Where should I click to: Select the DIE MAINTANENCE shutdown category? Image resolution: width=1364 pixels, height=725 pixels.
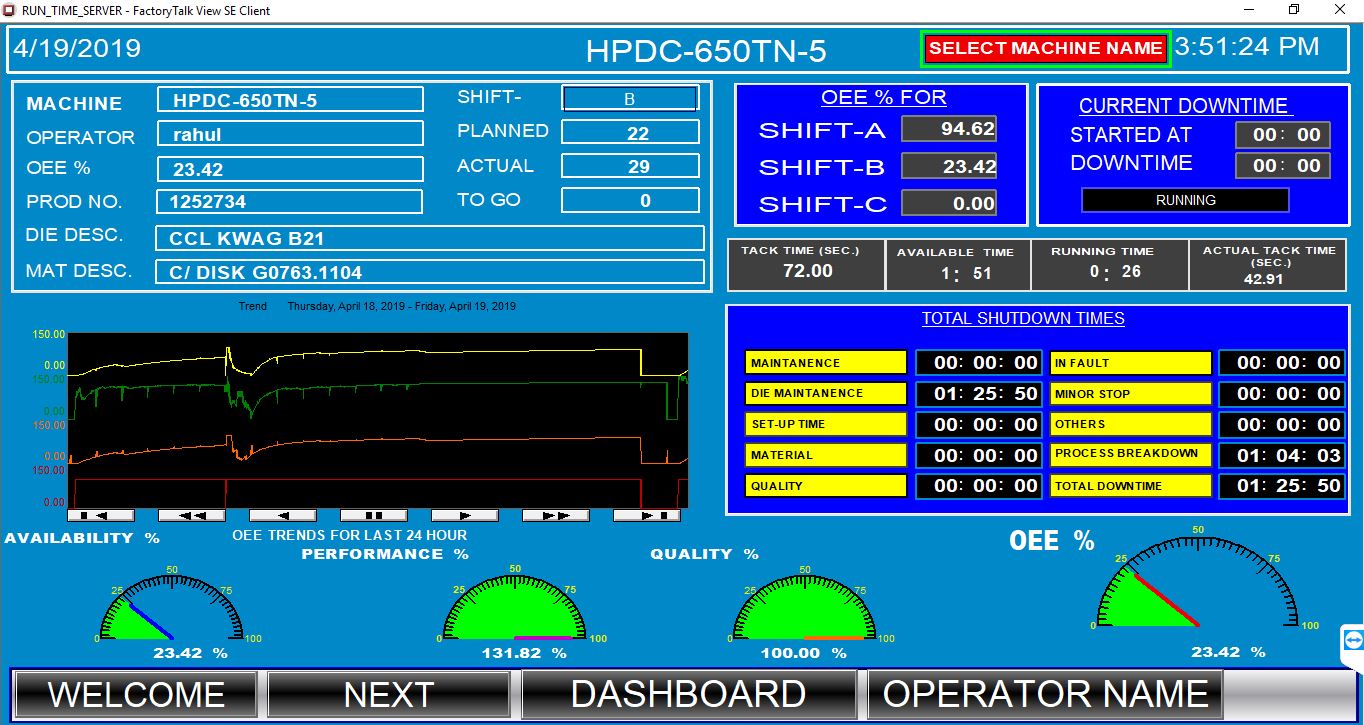pyautogui.click(x=824, y=393)
